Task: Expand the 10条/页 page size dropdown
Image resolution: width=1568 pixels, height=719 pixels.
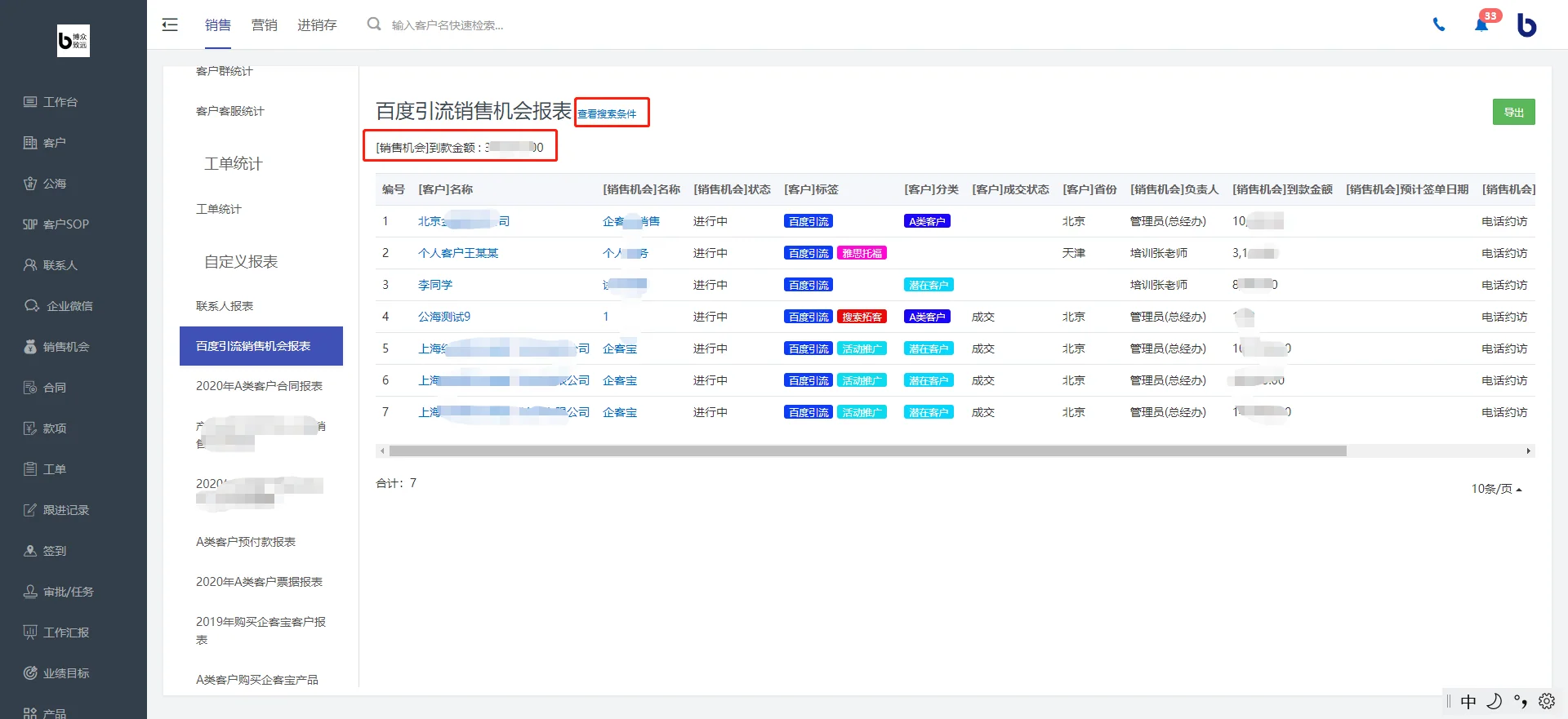Action: [1496, 489]
